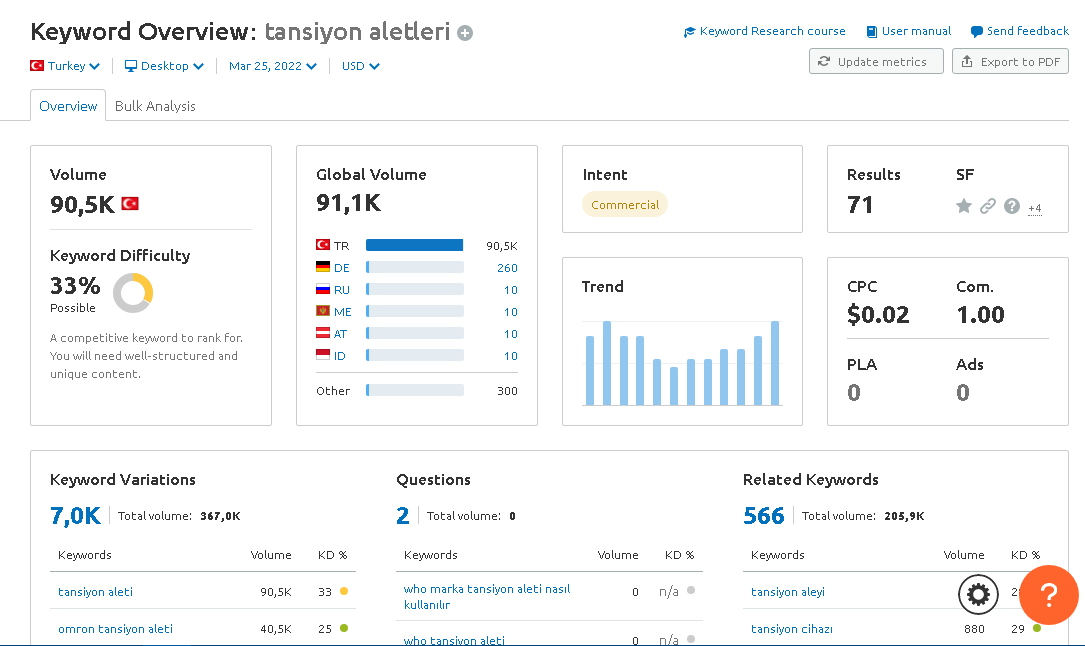Click the +4 more SERP features
This screenshot has width=1085, height=646.
coord(1034,208)
